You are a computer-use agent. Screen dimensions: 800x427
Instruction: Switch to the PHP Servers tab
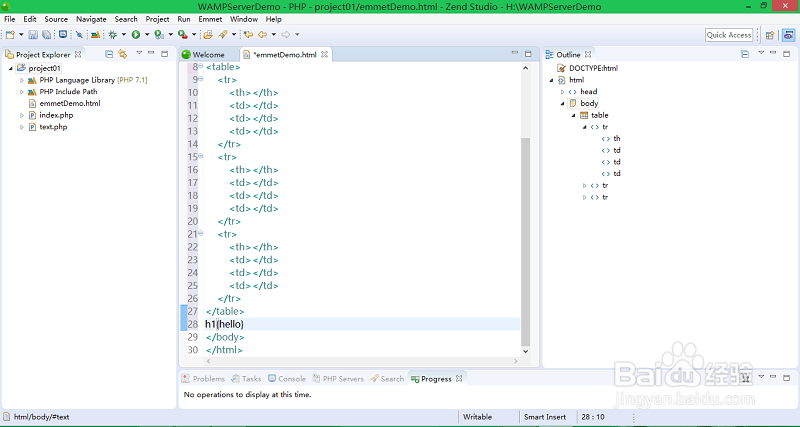click(338, 379)
